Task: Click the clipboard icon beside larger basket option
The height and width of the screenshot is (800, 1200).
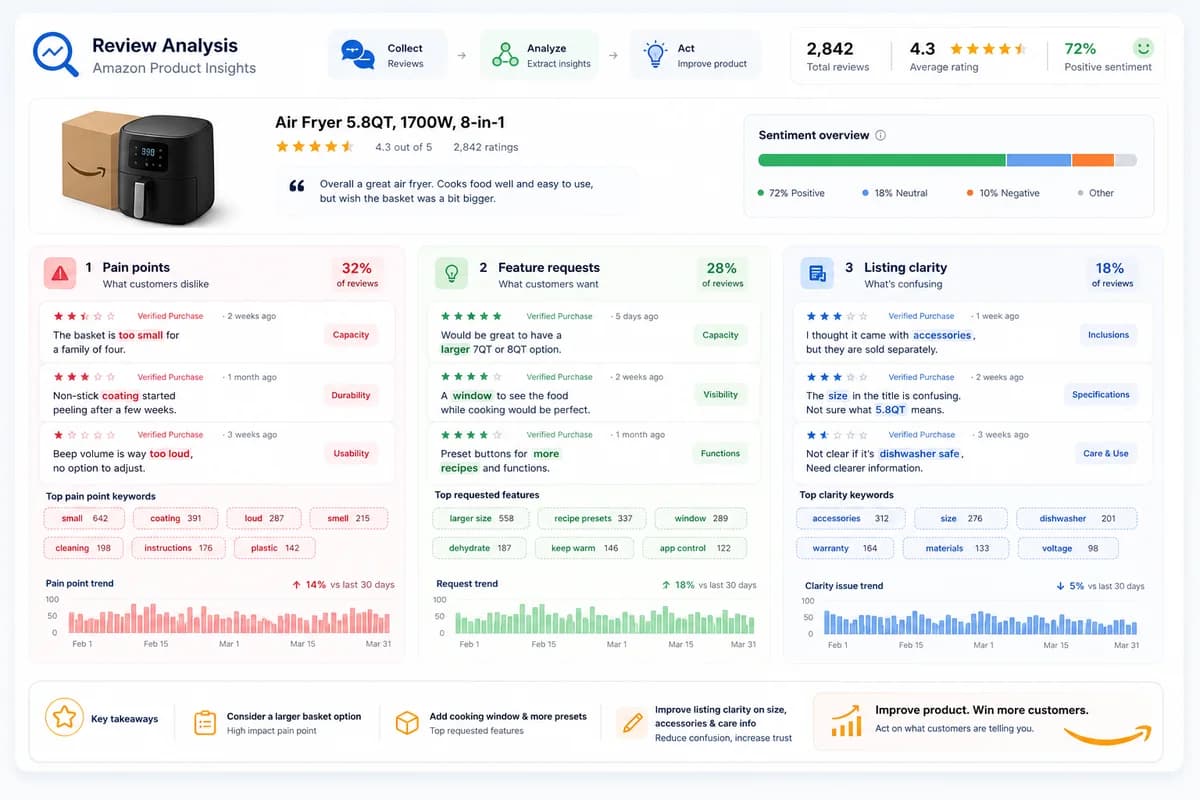Action: pyautogui.click(x=204, y=723)
